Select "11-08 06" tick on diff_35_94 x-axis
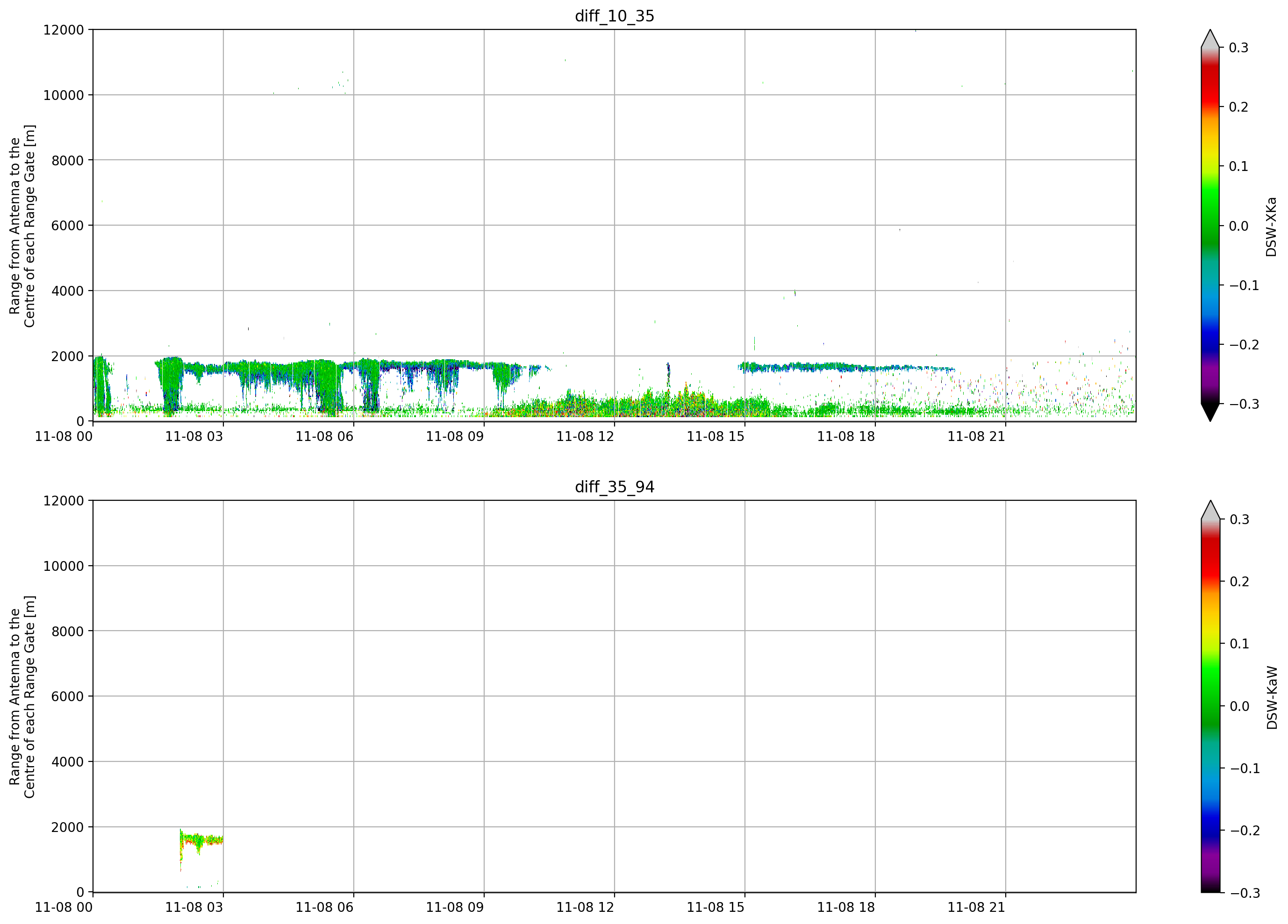This screenshot has width=1288, height=924. coord(324,908)
